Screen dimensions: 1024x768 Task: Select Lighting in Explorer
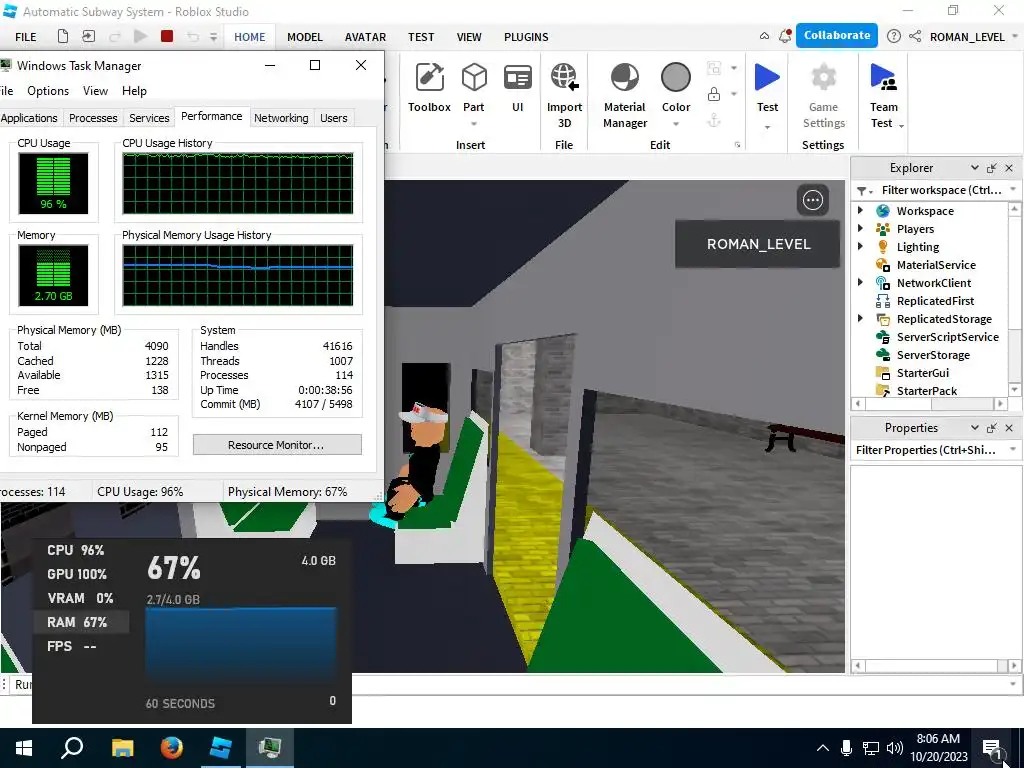pos(918,247)
